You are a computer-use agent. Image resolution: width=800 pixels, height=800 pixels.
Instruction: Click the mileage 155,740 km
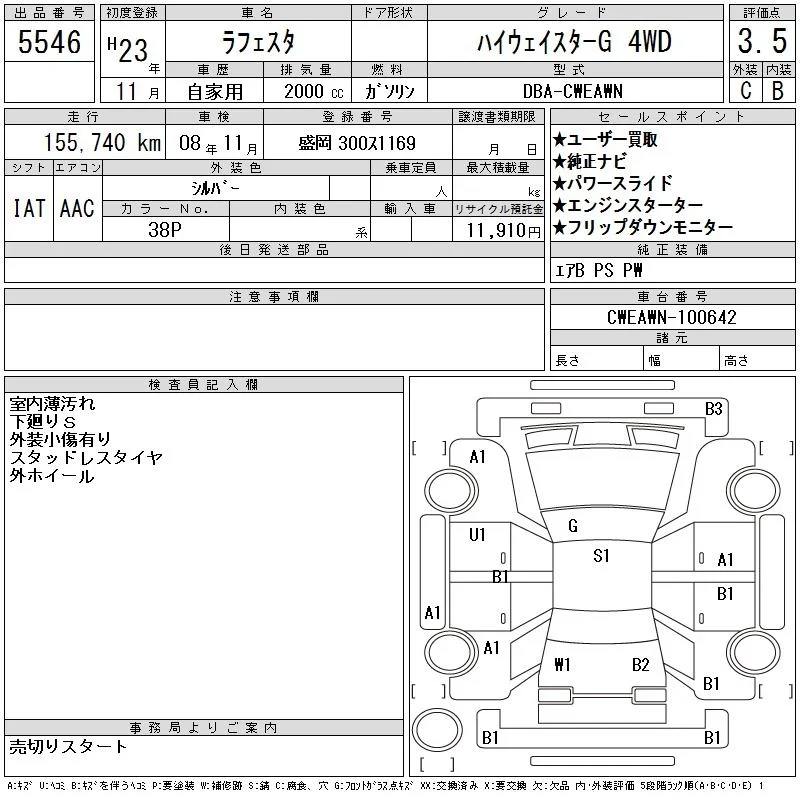[x=102, y=142]
